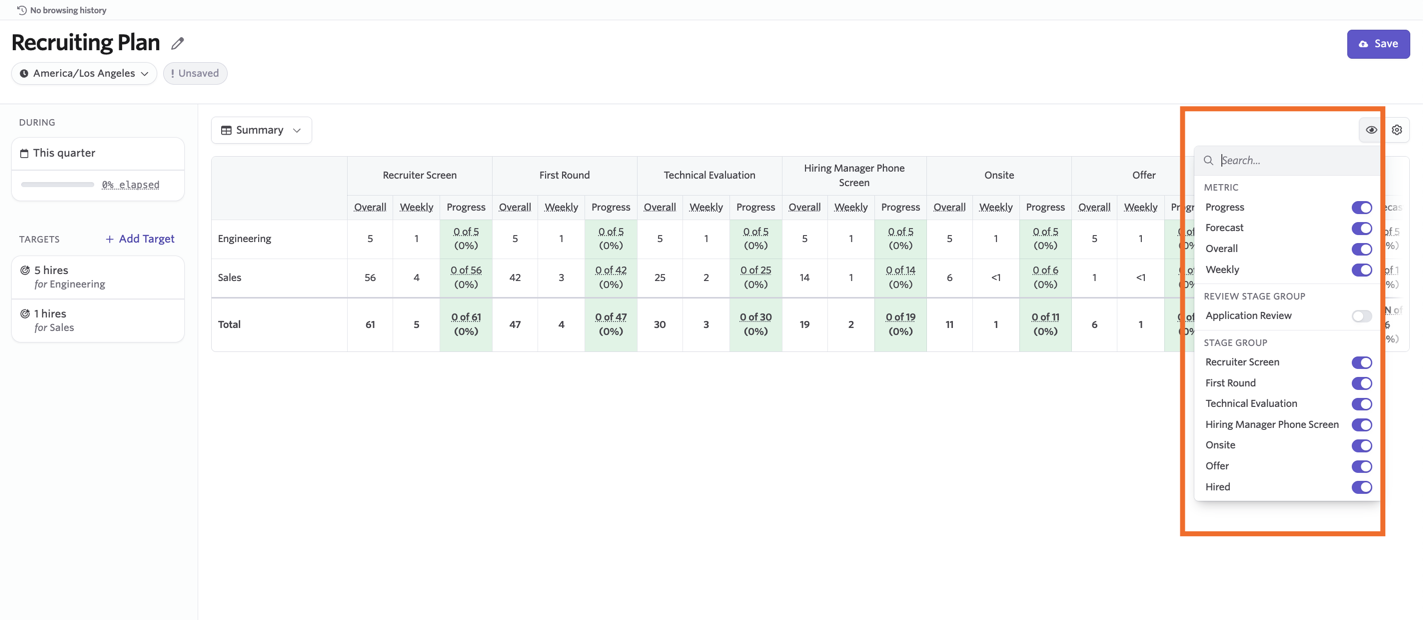The width and height of the screenshot is (1423, 620).
Task: Open column visibility with the eye icon
Action: coord(1371,130)
